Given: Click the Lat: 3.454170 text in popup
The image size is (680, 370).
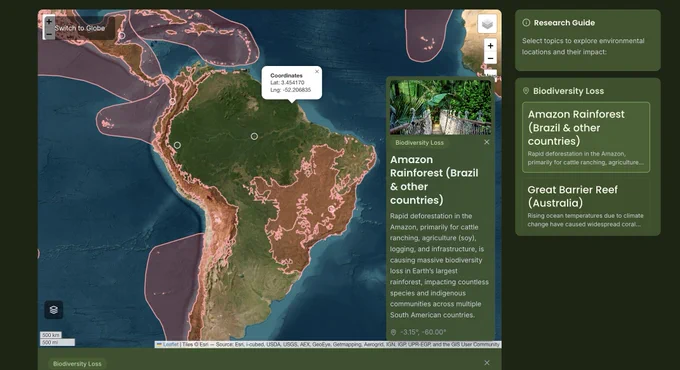Looking at the screenshot, I should [287, 82].
